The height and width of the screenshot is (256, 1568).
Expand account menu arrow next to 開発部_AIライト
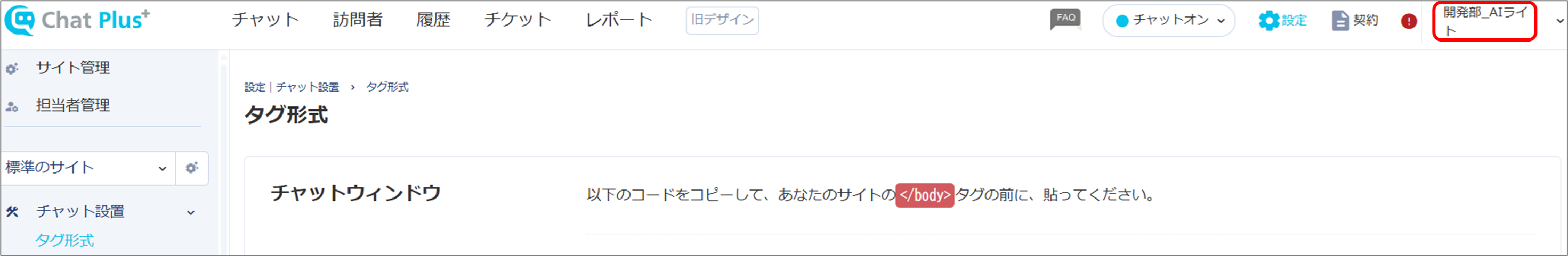point(1559,21)
